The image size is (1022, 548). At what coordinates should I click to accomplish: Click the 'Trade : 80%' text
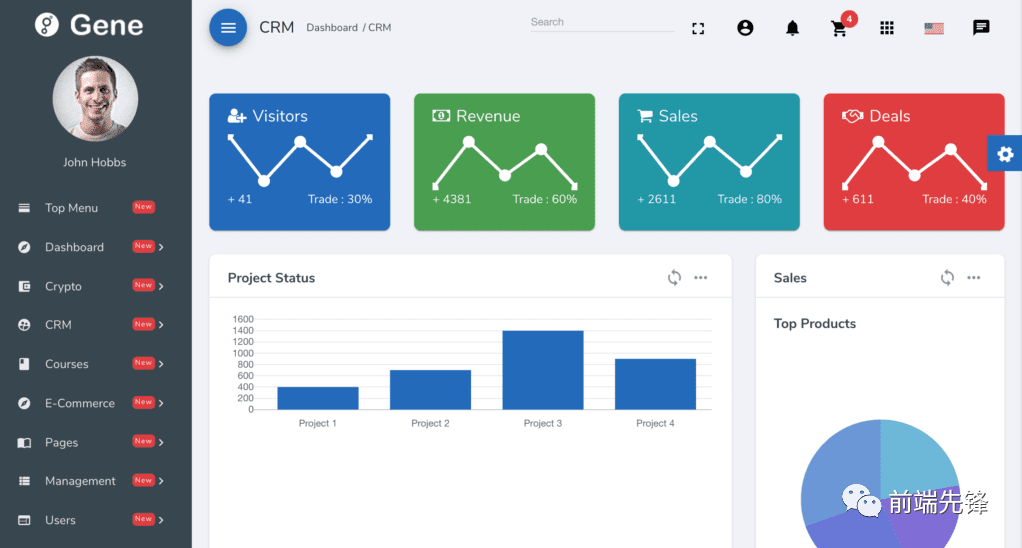(750, 199)
